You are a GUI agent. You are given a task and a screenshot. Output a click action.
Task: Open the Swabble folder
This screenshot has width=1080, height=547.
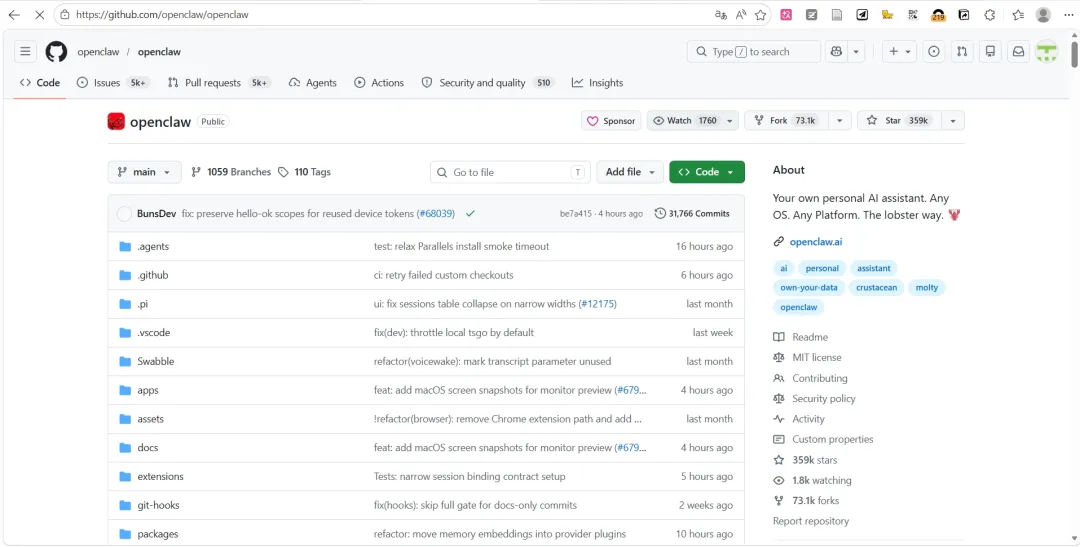click(156, 361)
